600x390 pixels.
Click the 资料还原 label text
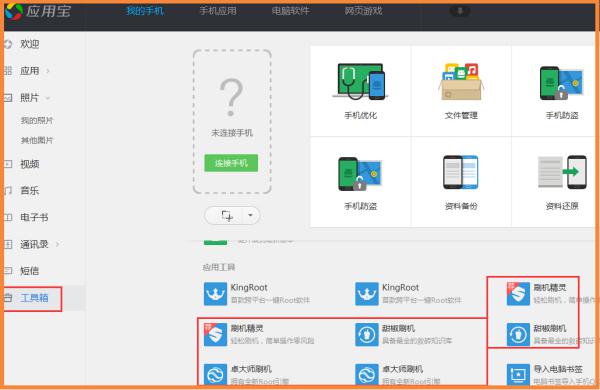[562, 206]
